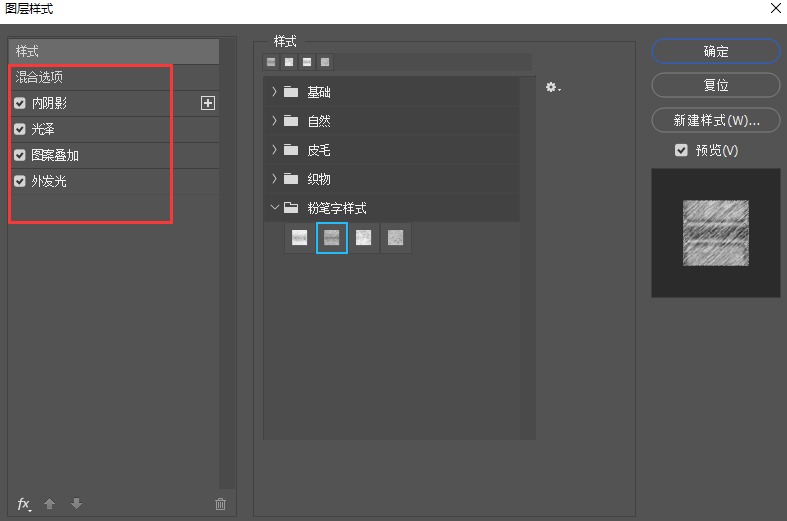Click the 基础 group label

[319, 92]
